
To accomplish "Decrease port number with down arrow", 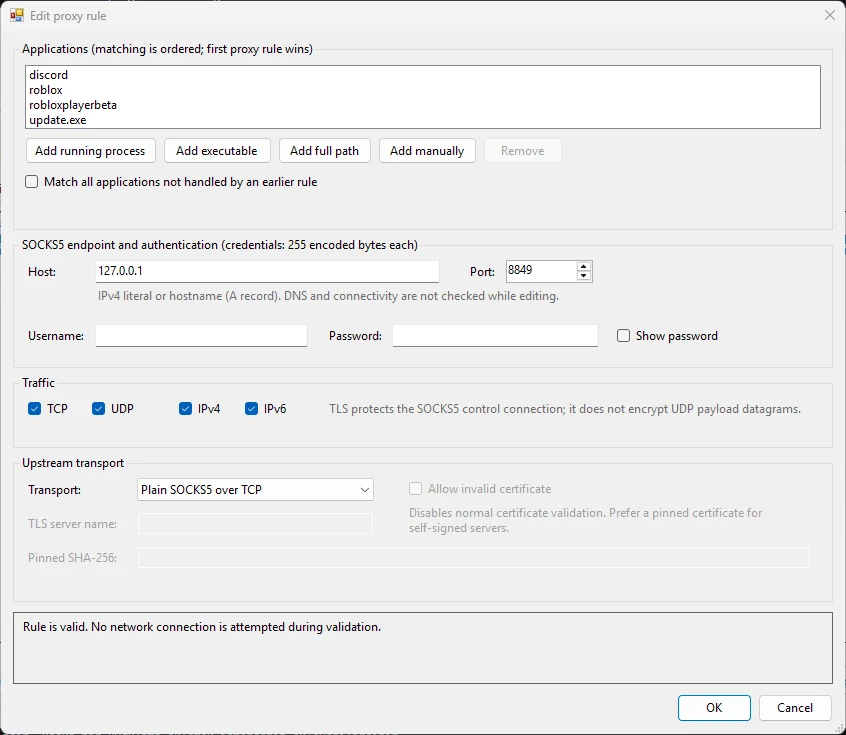I will pyautogui.click(x=583, y=276).
